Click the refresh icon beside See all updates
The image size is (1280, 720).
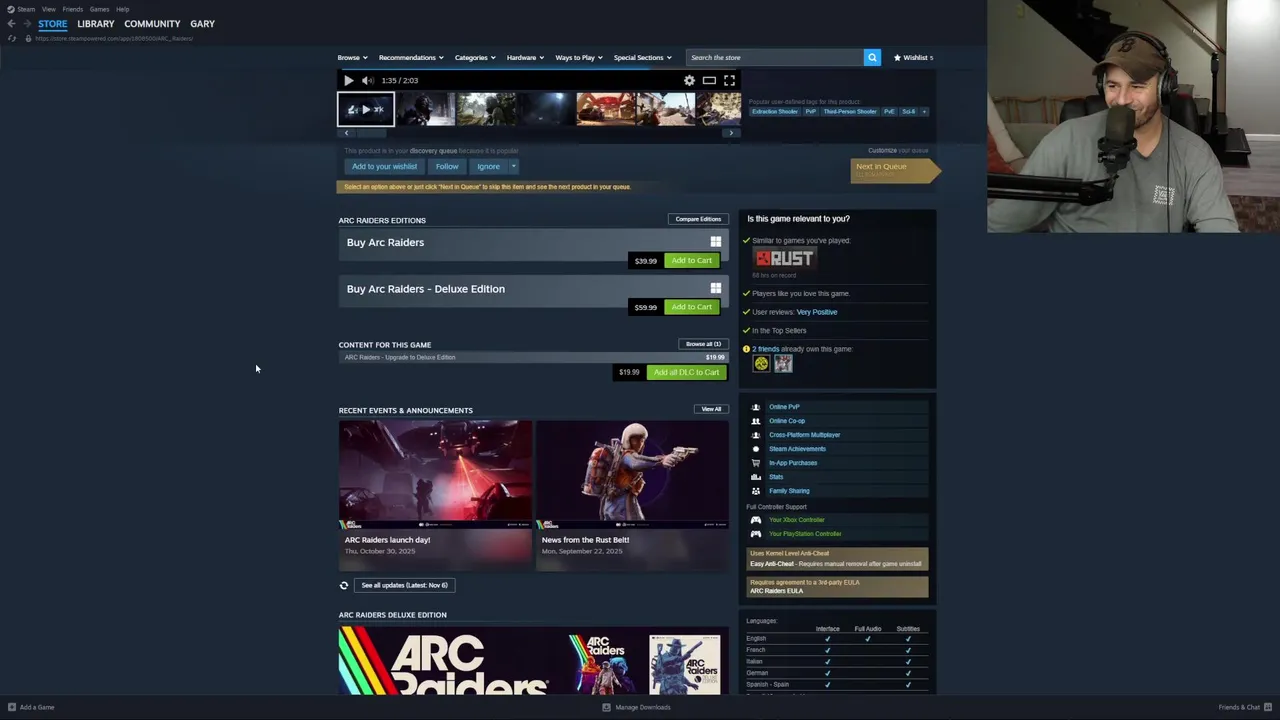click(x=344, y=585)
